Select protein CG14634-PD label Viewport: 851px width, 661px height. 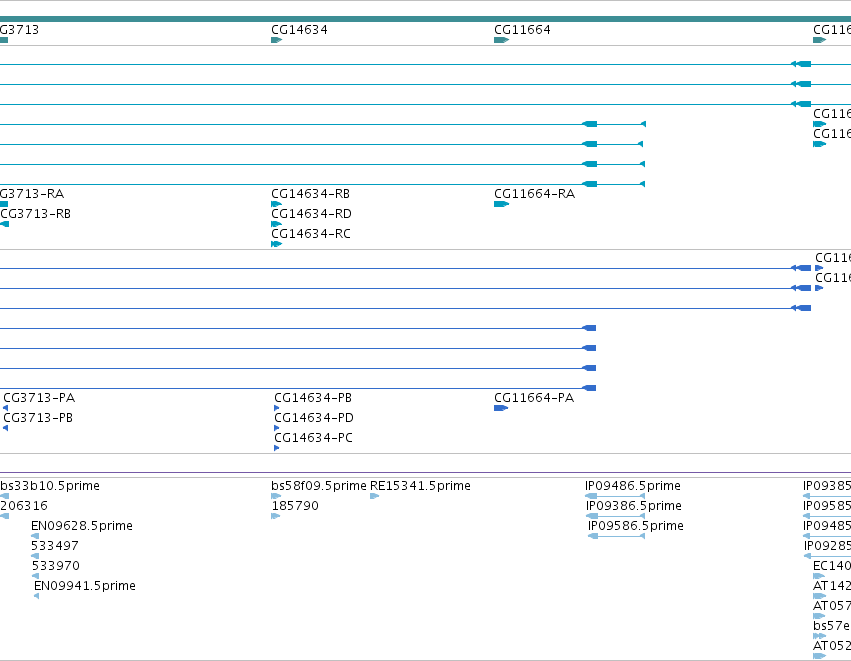[x=314, y=418]
